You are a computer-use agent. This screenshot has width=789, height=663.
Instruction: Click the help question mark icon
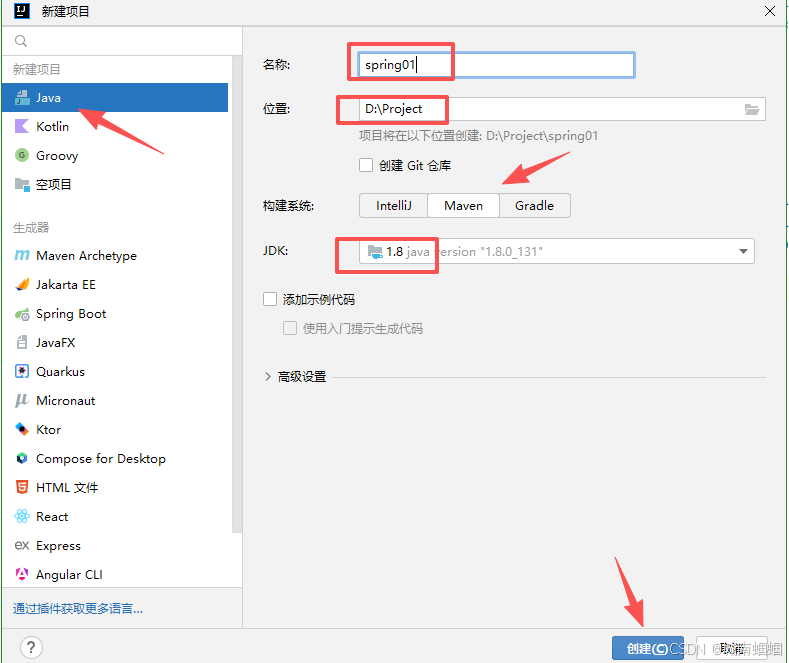point(32,647)
